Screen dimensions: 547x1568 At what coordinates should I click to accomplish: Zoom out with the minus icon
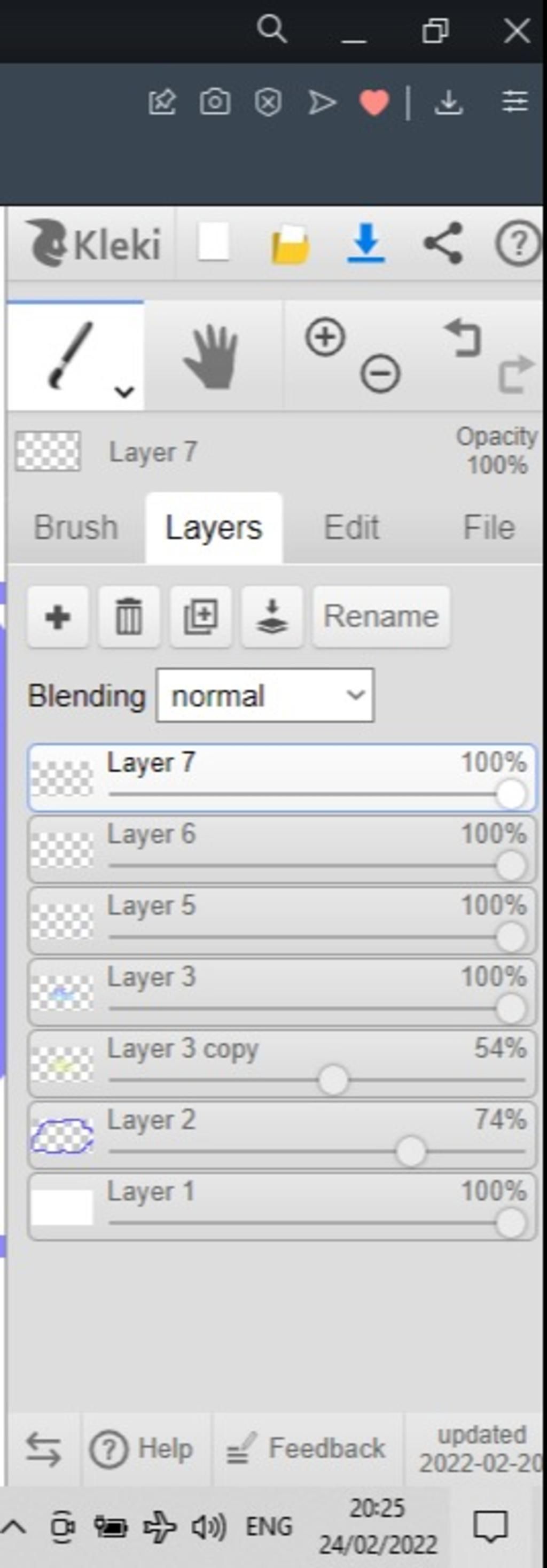pos(380,373)
